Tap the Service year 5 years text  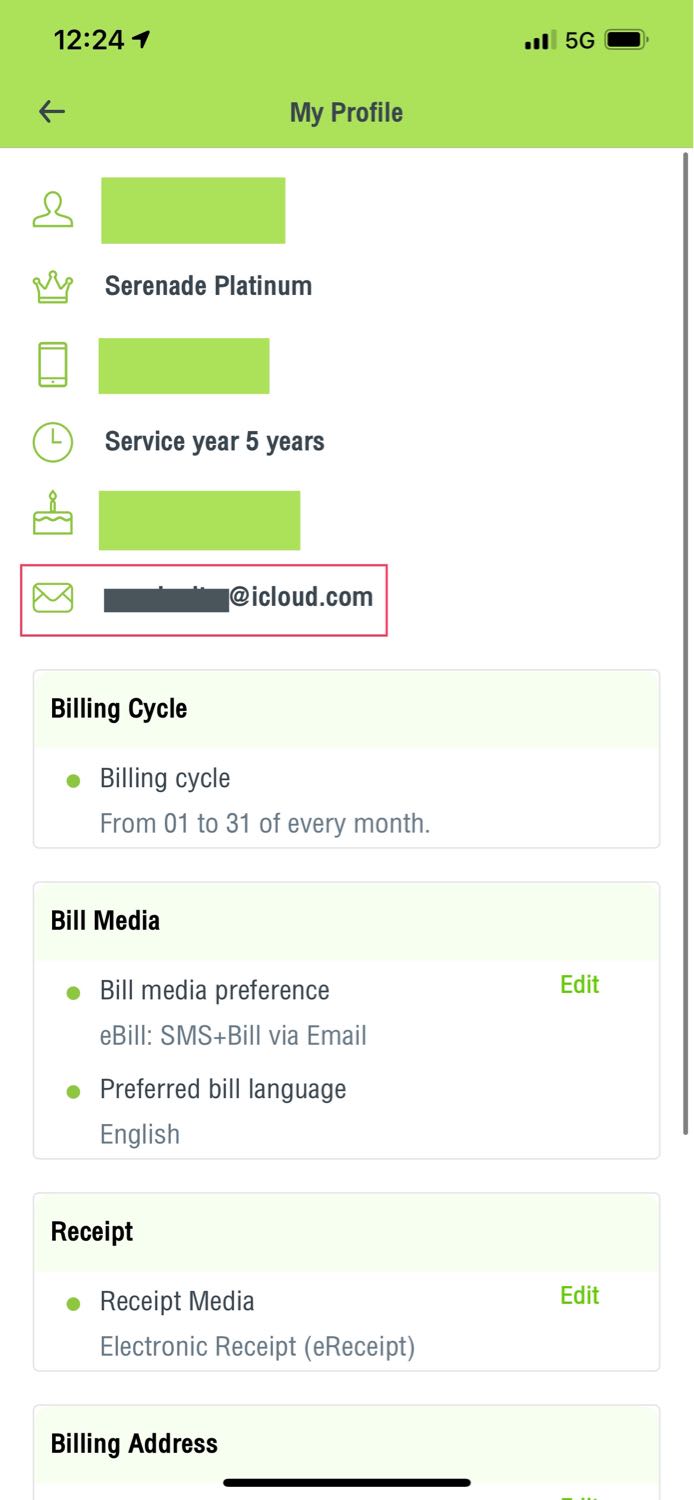(x=214, y=442)
